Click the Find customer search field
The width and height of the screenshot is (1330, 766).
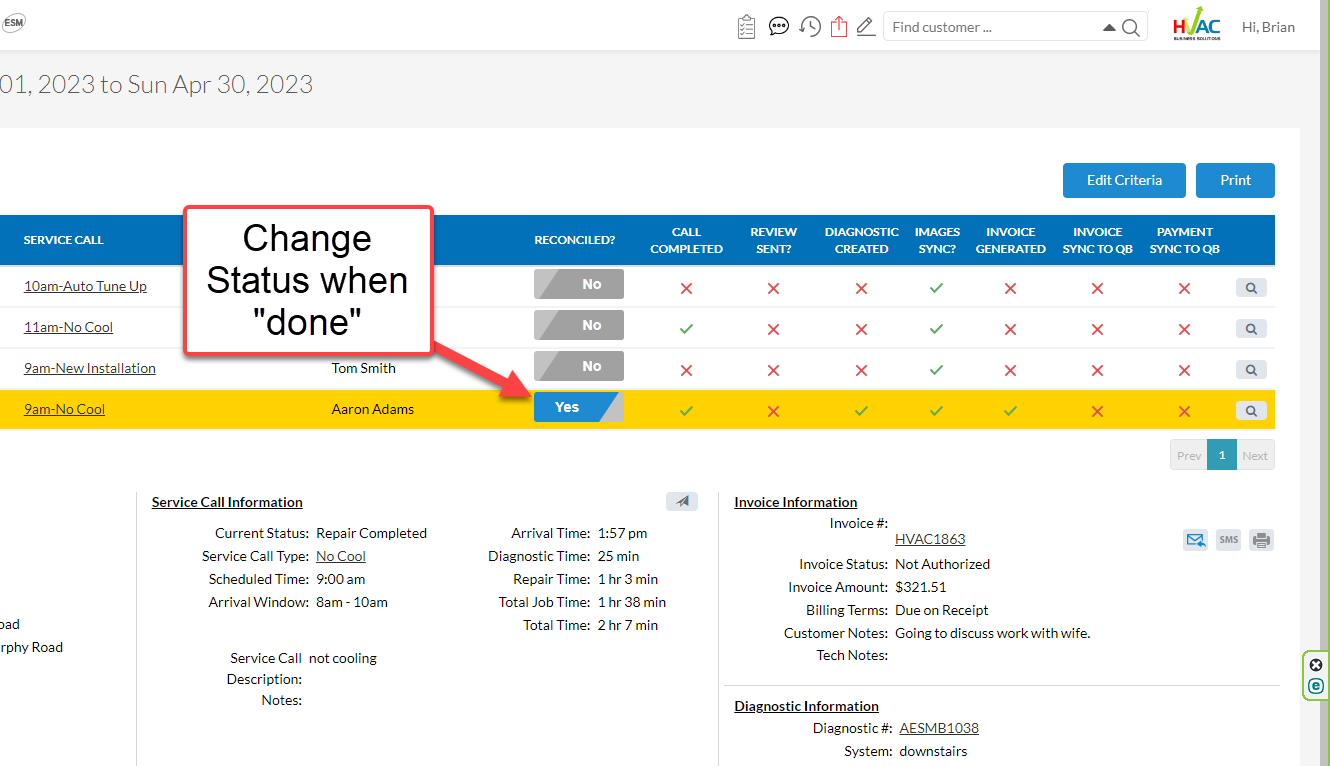[x=990, y=27]
